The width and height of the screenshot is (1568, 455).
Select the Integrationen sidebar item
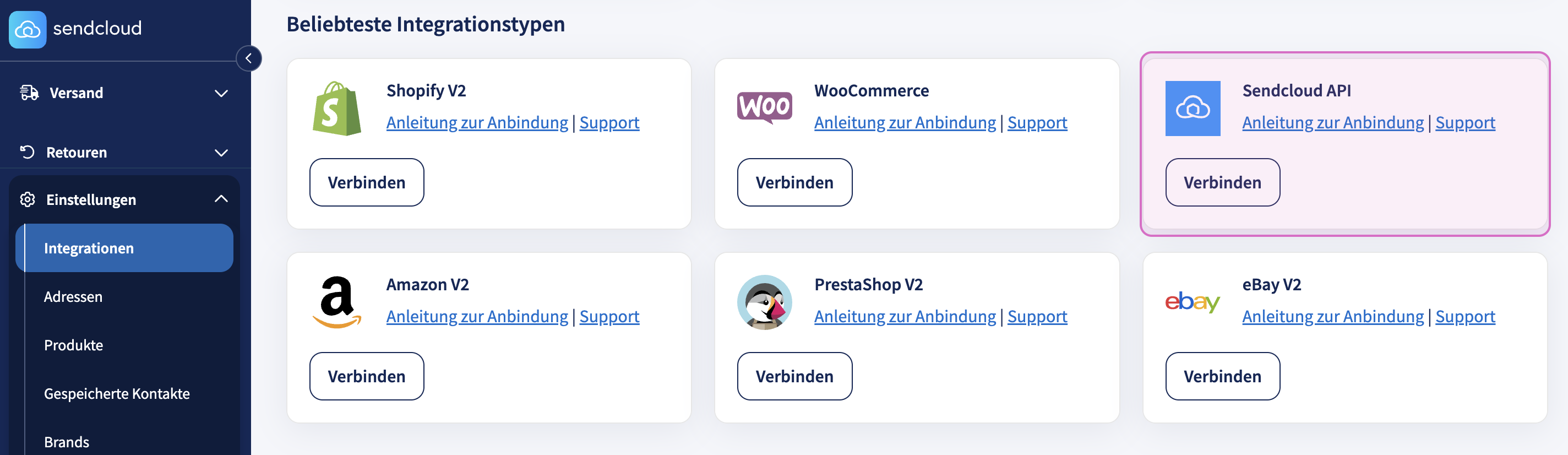(89, 248)
